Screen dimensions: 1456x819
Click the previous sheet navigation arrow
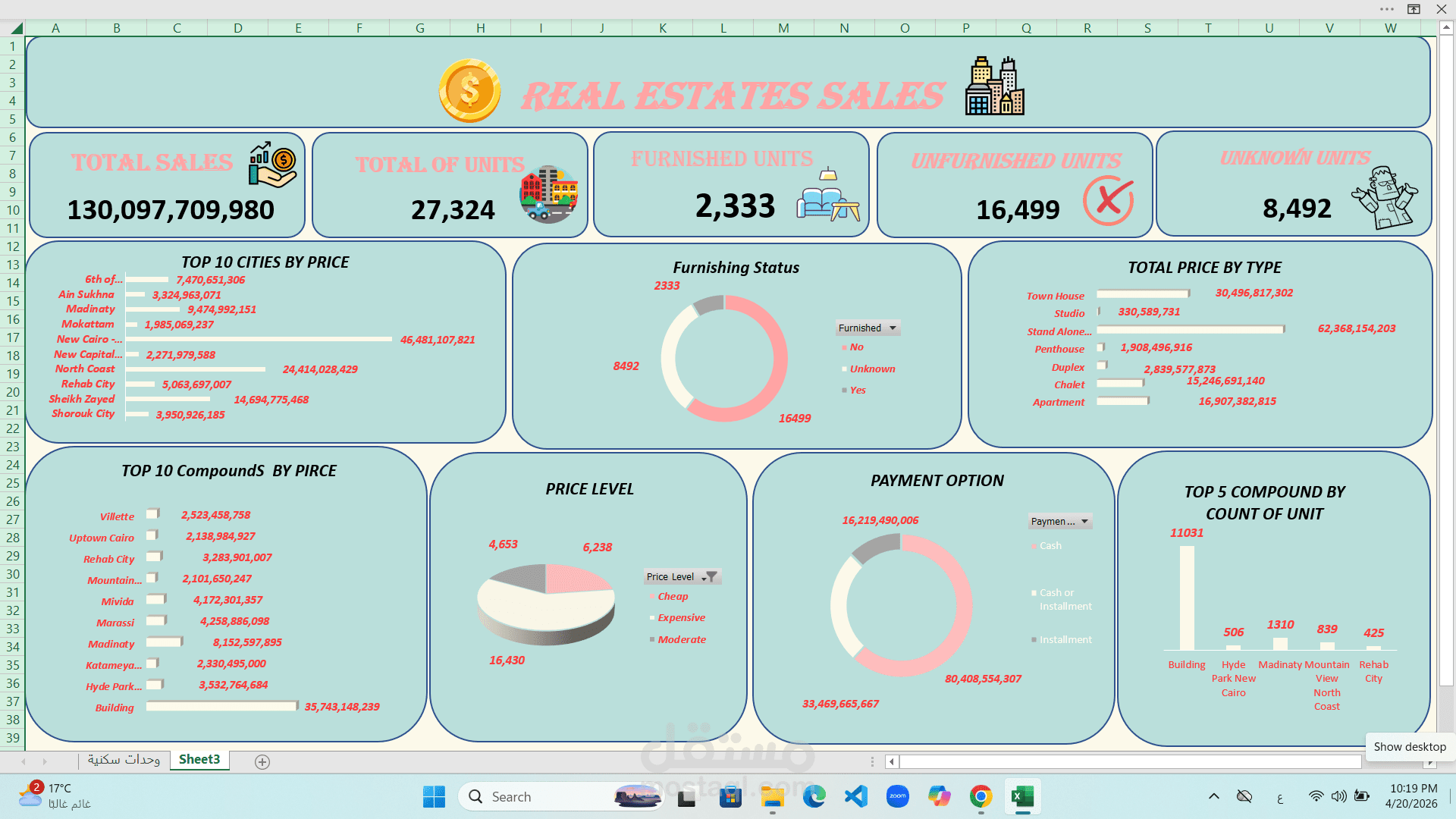[x=24, y=761]
